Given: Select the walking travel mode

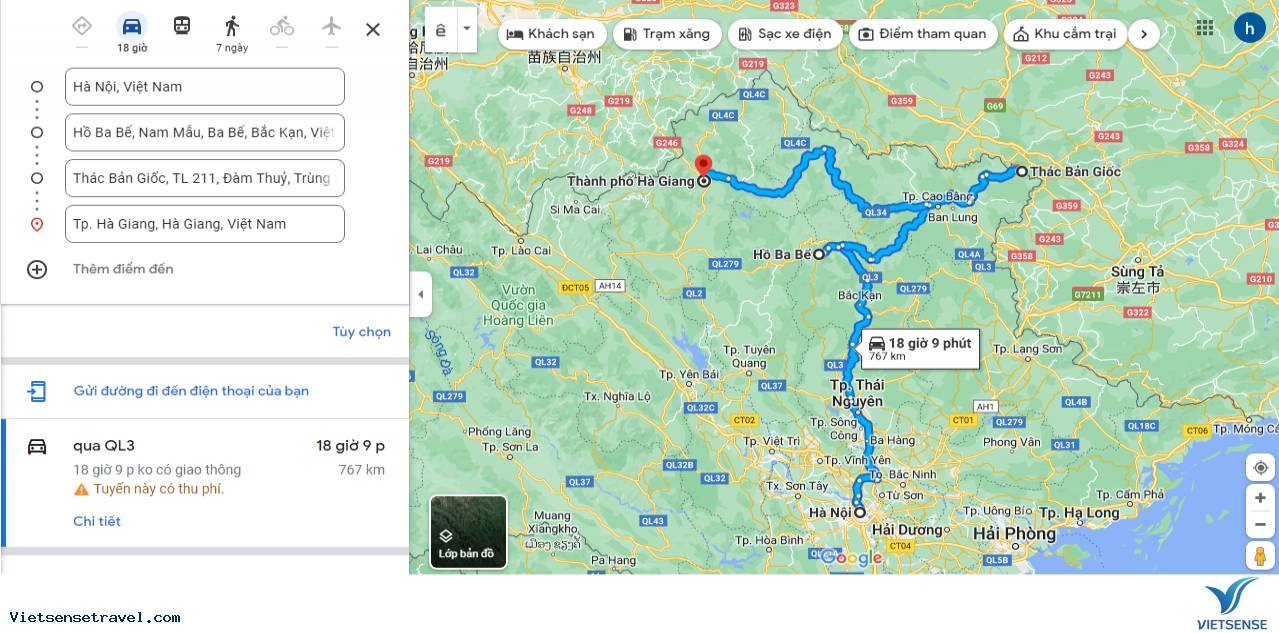Looking at the screenshot, I should tap(232, 27).
